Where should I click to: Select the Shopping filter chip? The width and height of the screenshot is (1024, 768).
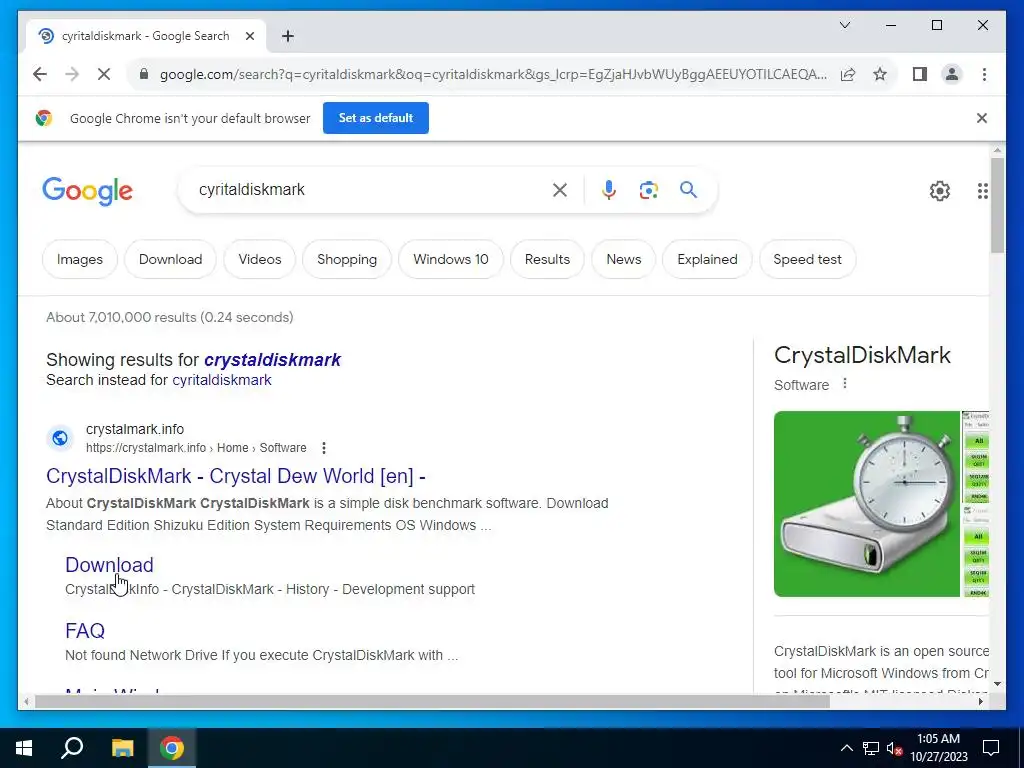pos(347,259)
